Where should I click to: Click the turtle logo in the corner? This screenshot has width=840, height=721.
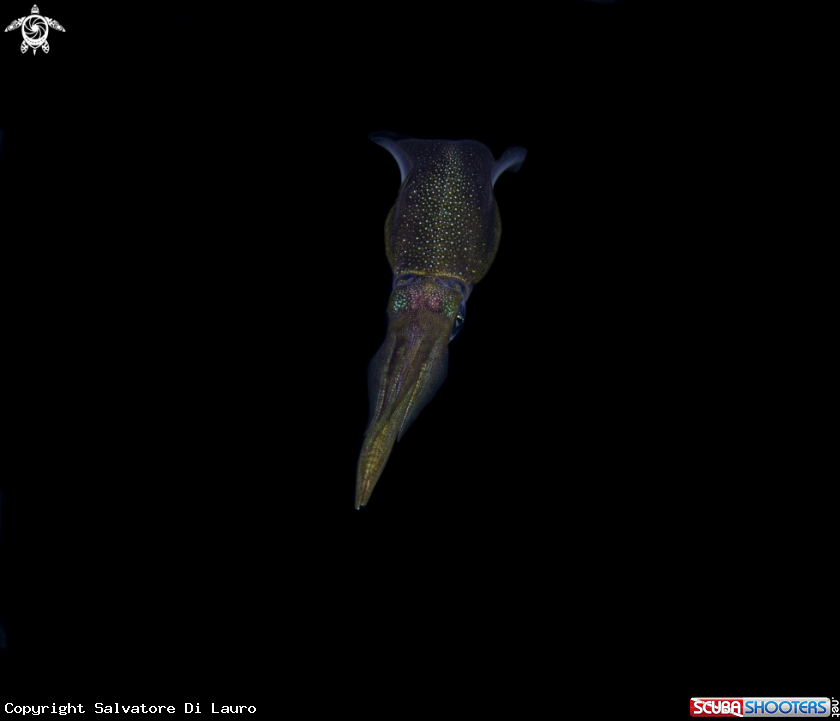34,29
